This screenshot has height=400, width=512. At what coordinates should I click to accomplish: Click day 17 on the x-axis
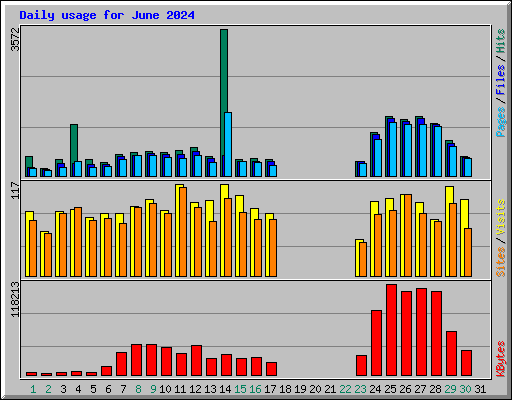270,389
